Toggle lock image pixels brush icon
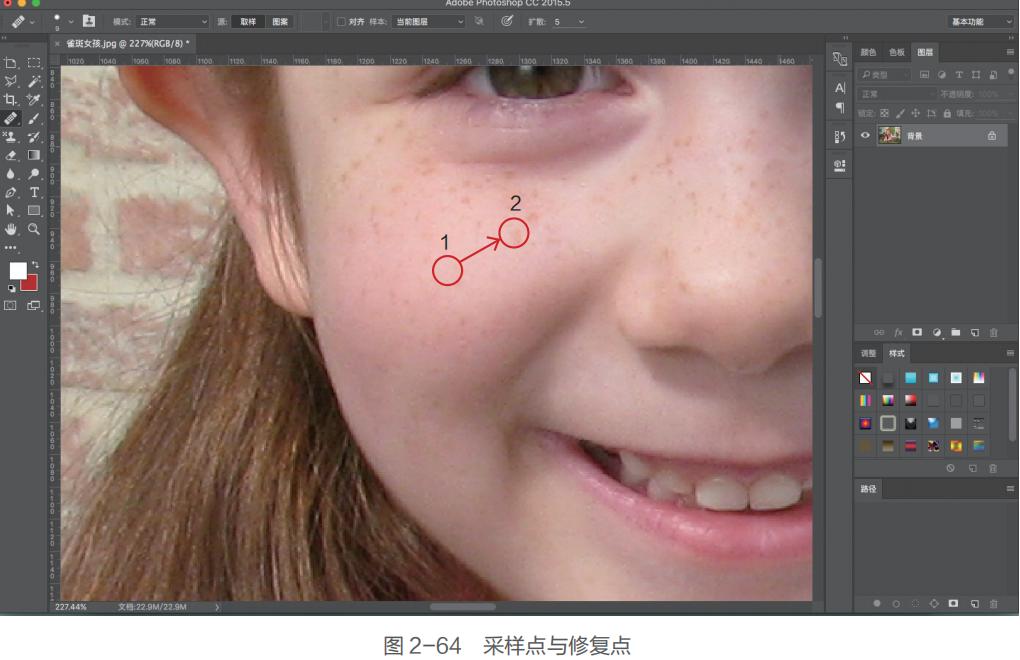This screenshot has height=660, width=1020. point(900,113)
